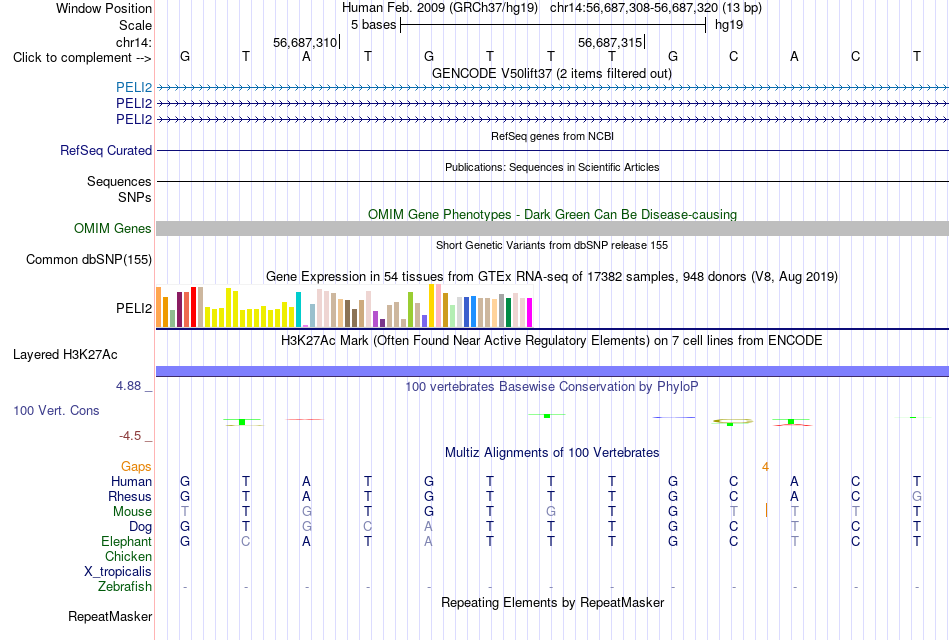
Task: Click the gray G in Rhesus row
Action: click(x=917, y=496)
